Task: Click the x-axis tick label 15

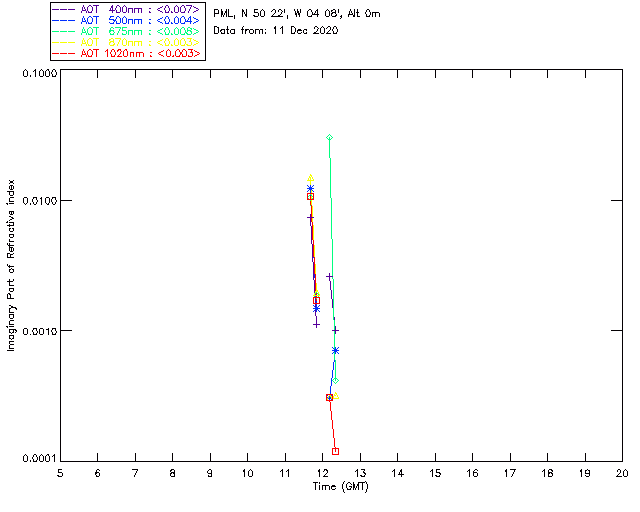Action: click(435, 473)
